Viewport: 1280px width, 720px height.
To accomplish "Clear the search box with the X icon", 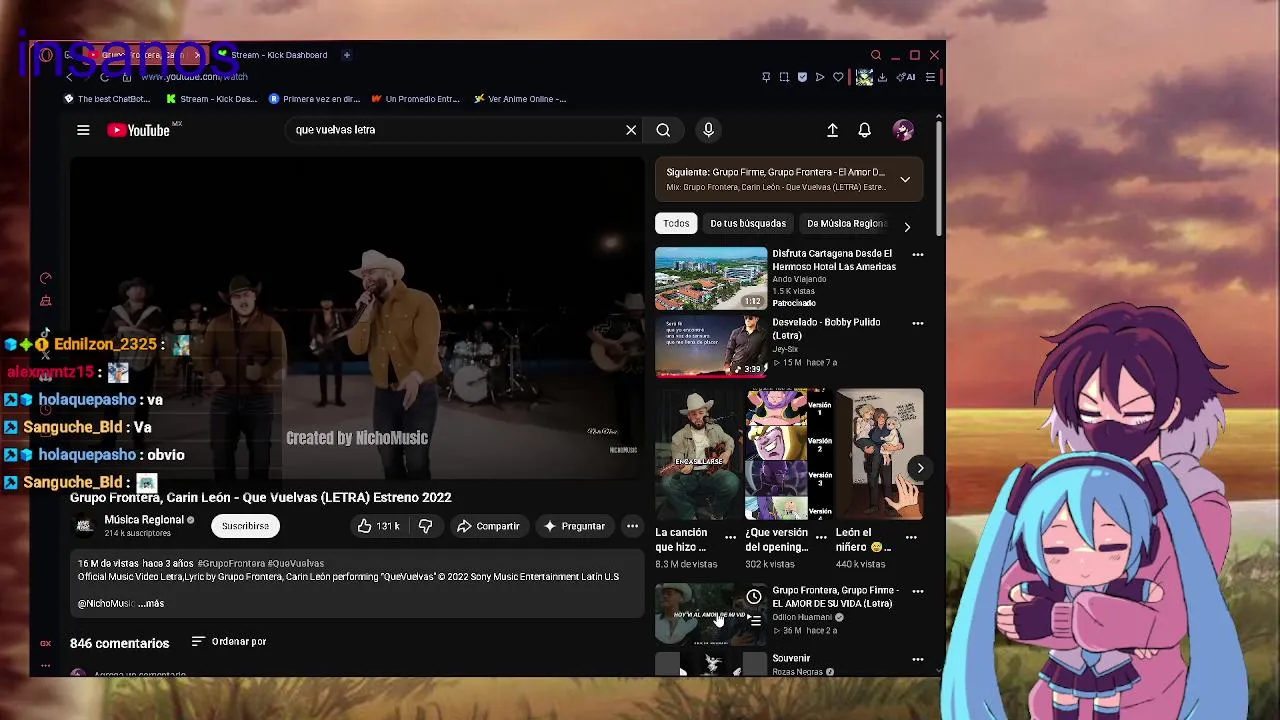I will tap(631, 130).
